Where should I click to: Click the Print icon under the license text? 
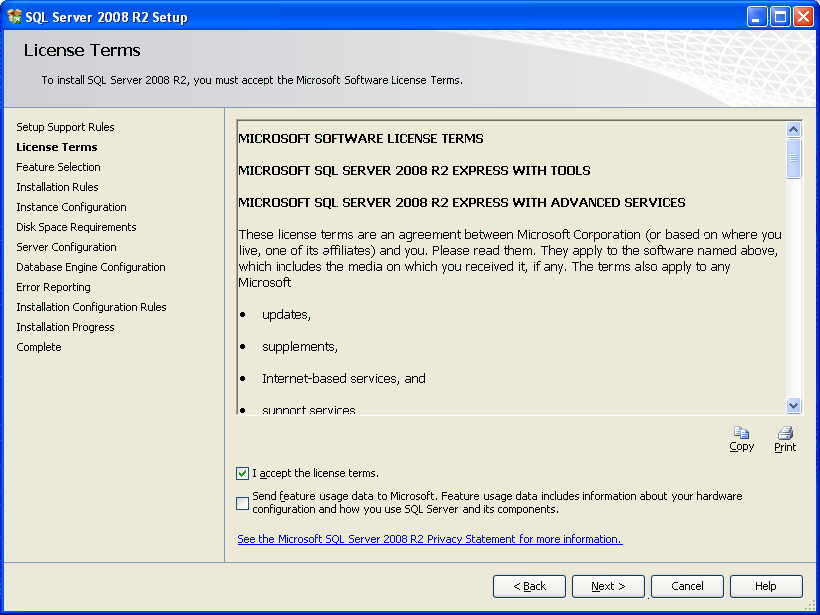tap(785, 432)
